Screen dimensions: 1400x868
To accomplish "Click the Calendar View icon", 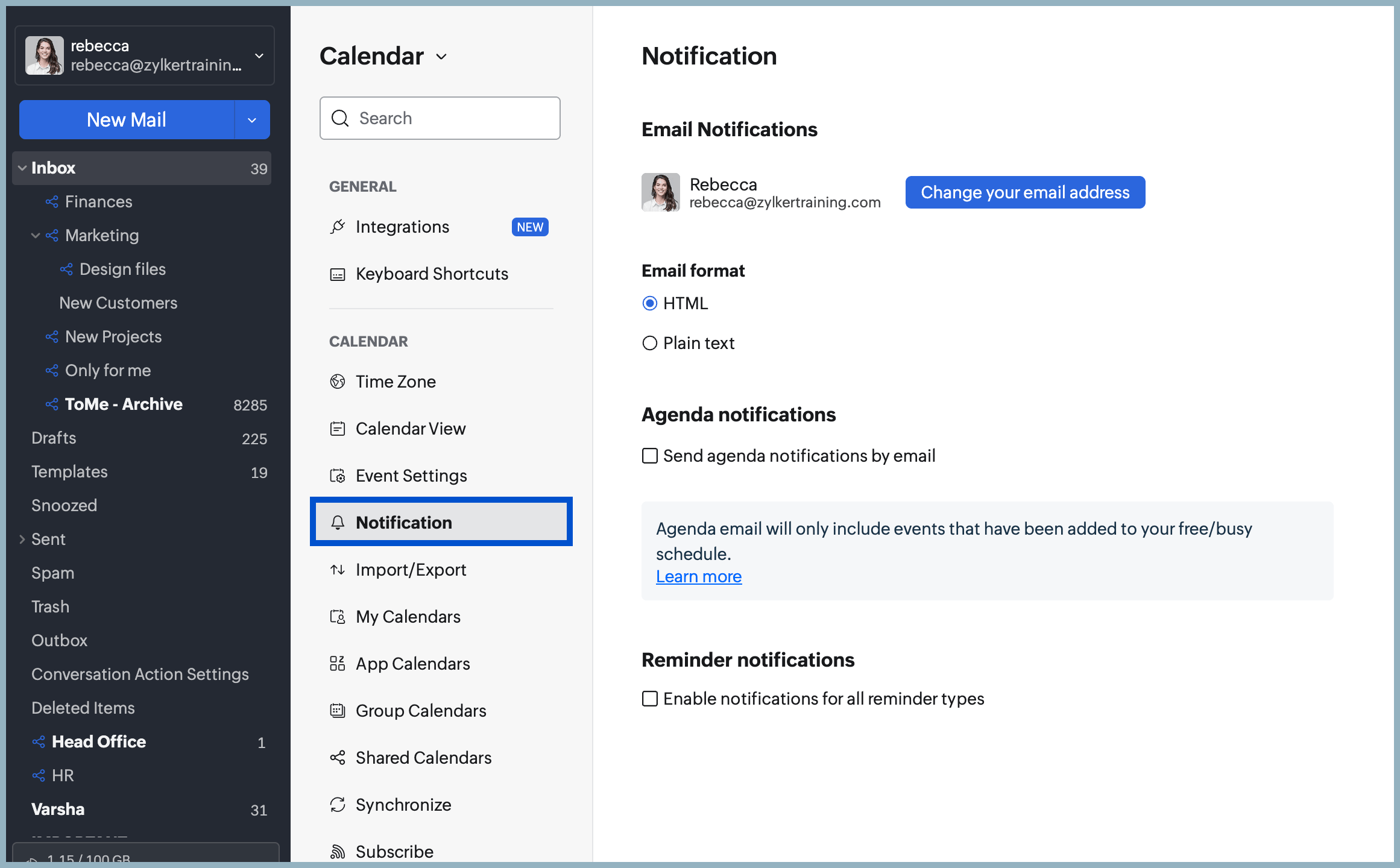I will (338, 429).
